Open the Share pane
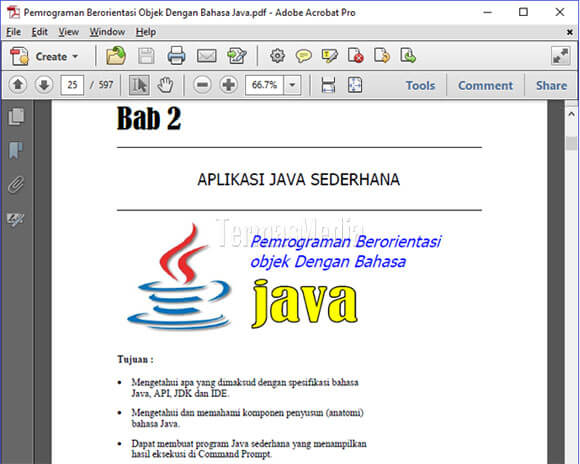The width and height of the screenshot is (580, 464). coord(551,85)
